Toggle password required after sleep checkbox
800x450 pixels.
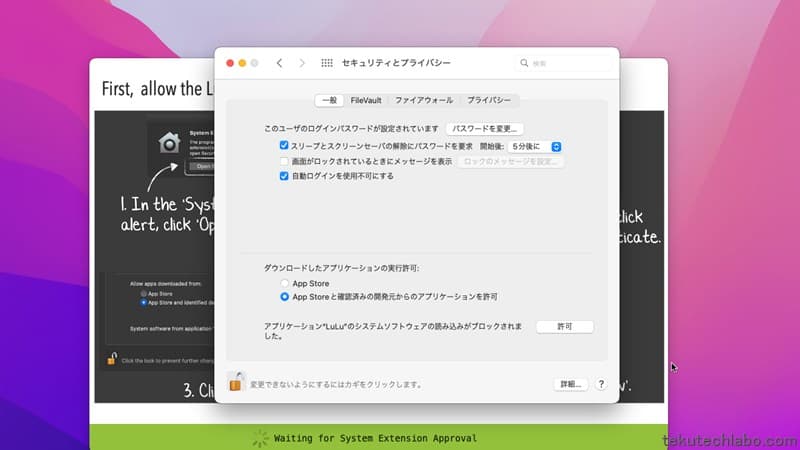284,145
